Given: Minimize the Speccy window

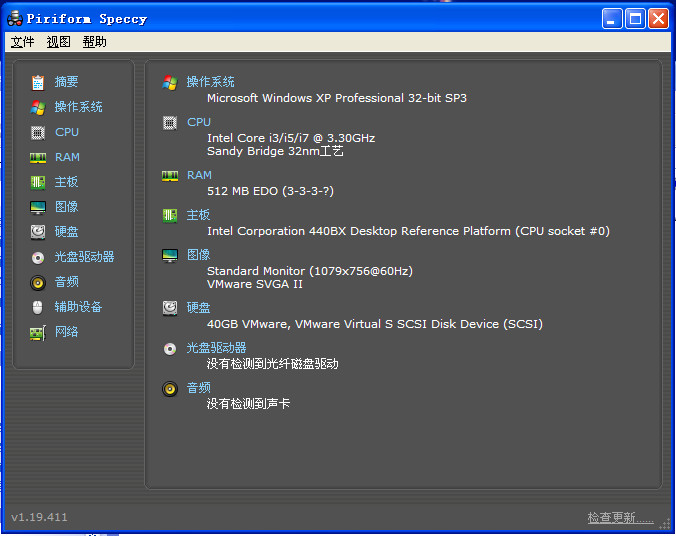Looking at the screenshot, I should point(612,19).
